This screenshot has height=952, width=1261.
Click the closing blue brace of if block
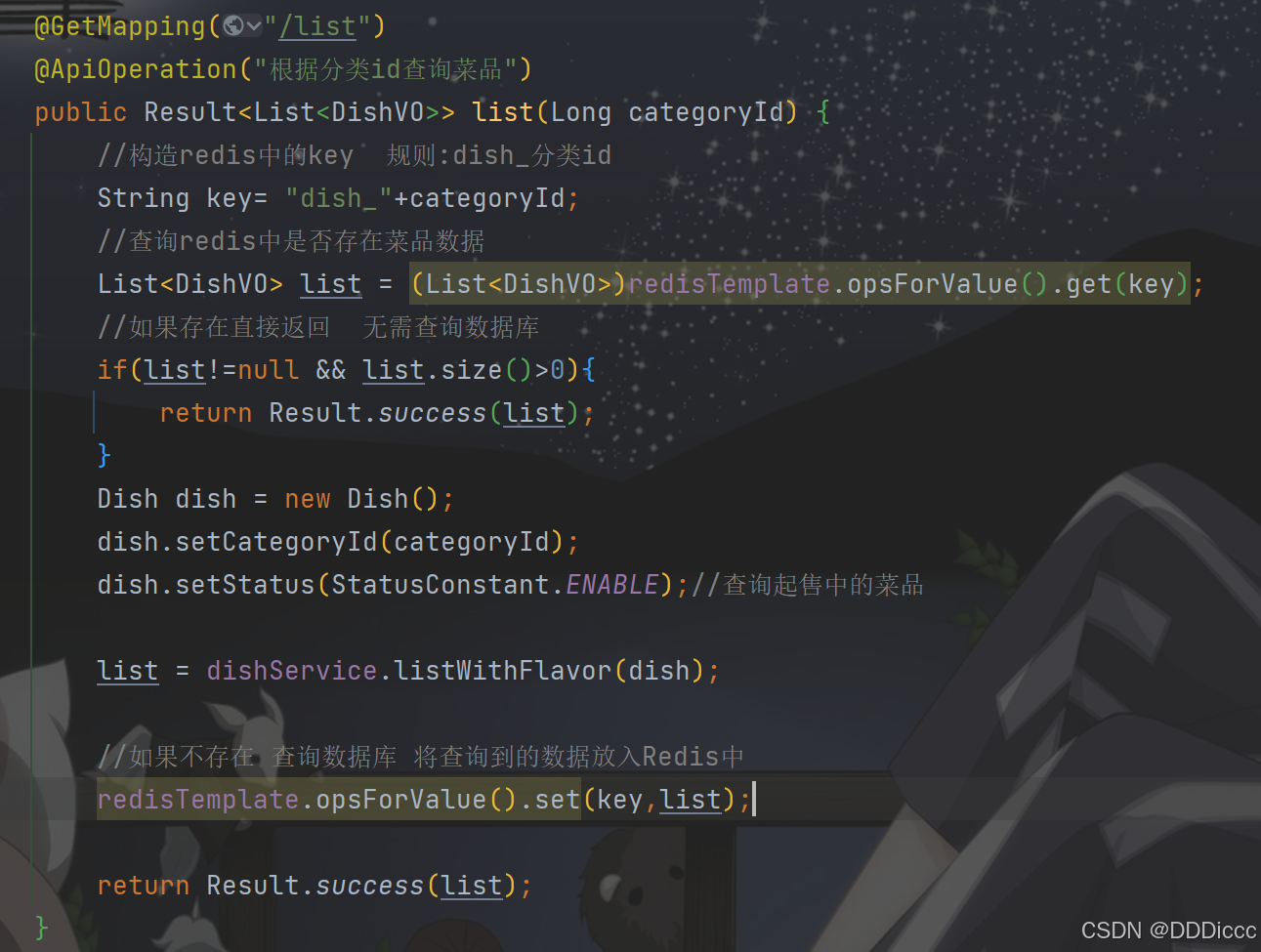click(x=105, y=456)
